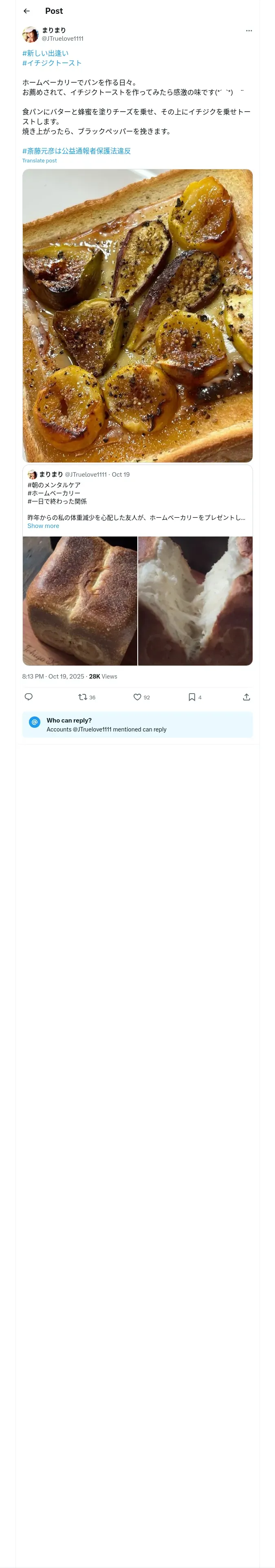This screenshot has height=1568, width=275.
Task: Click the @JTruelove1111 handle under name
Action: (x=63, y=38)
